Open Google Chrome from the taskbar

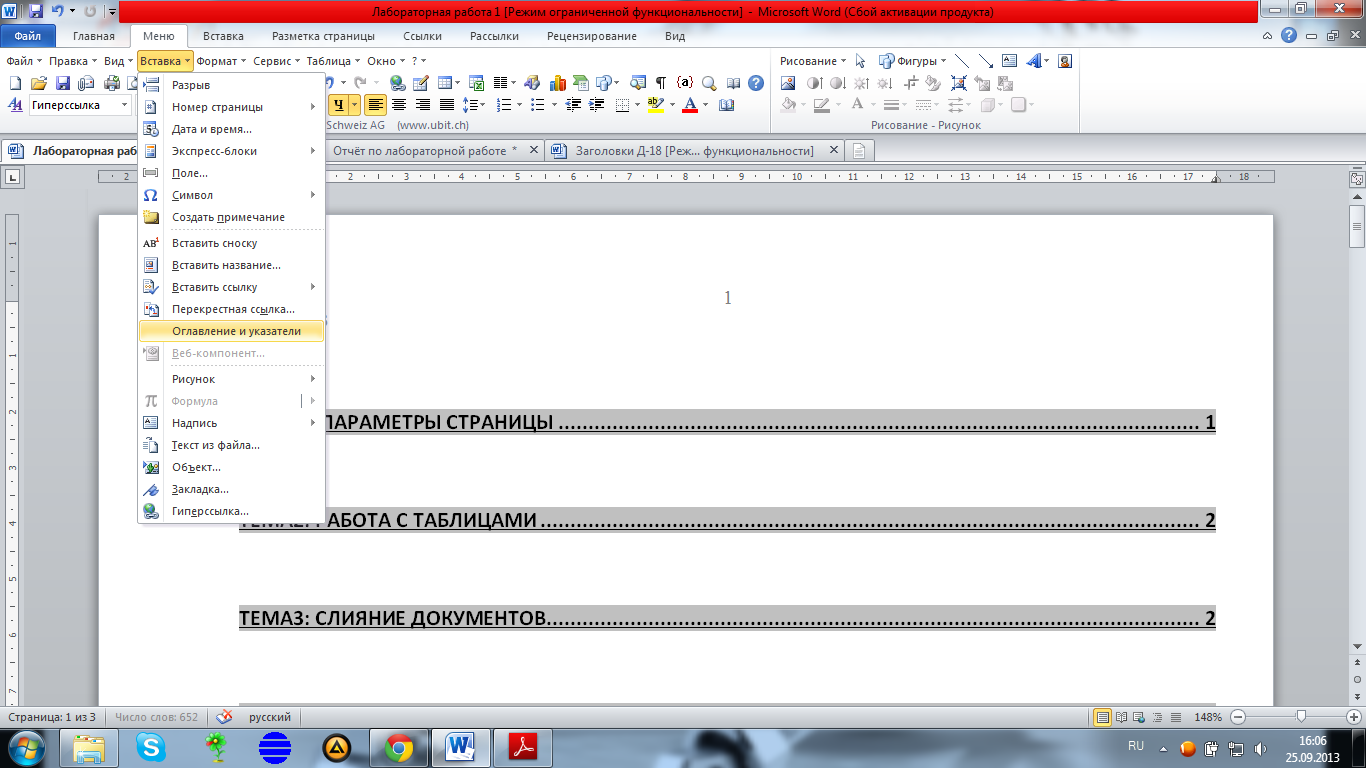coord(399,747)
